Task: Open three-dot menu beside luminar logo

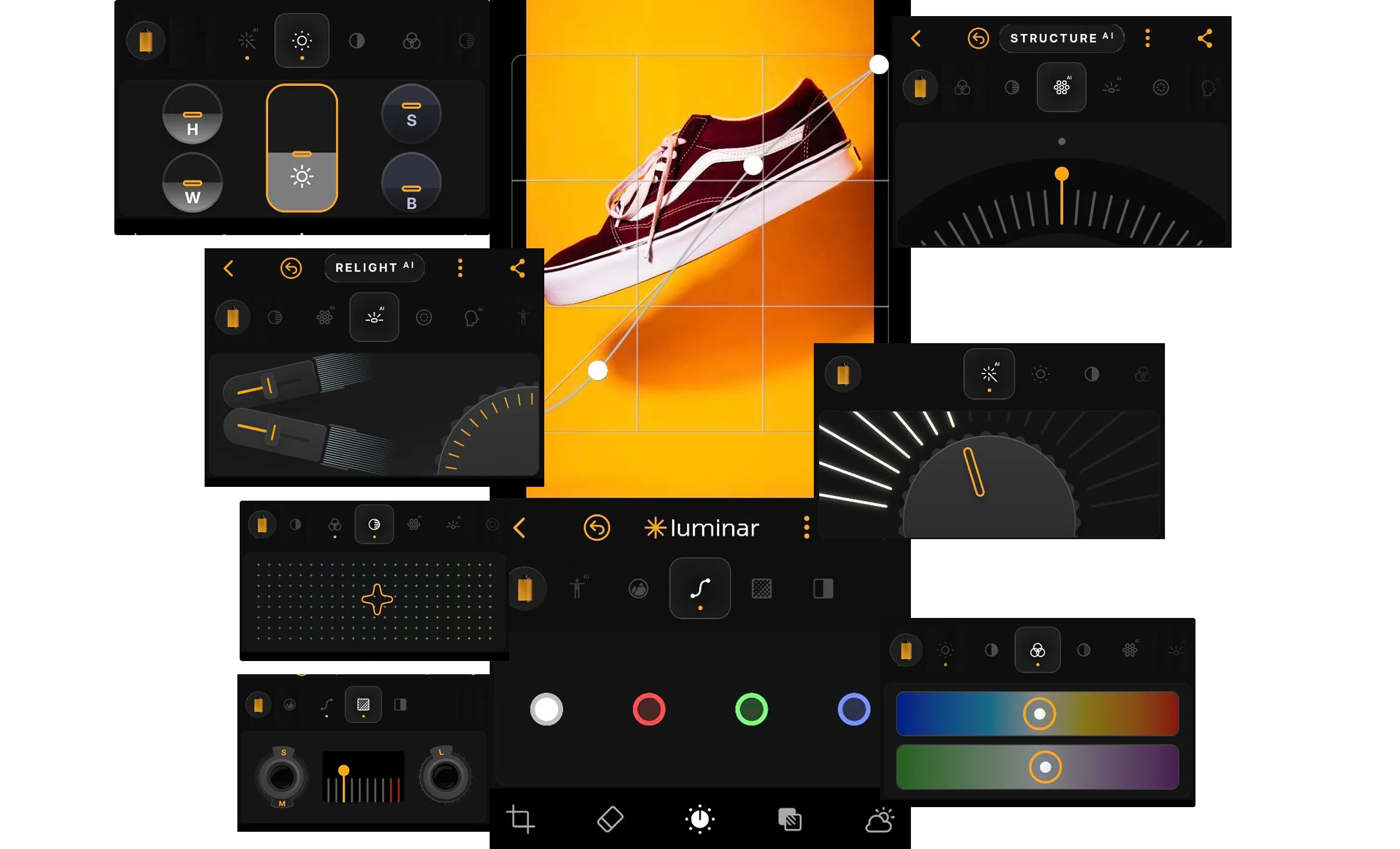Action: (806, 527)
